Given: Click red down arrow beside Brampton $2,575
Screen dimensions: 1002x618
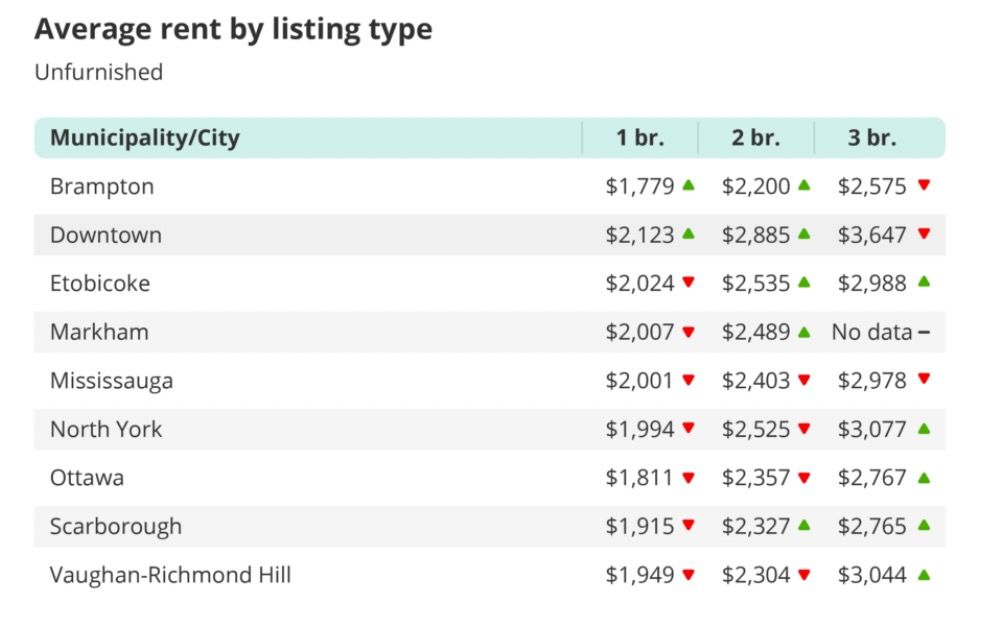Looking at the screenshot, I should point(923,185).
